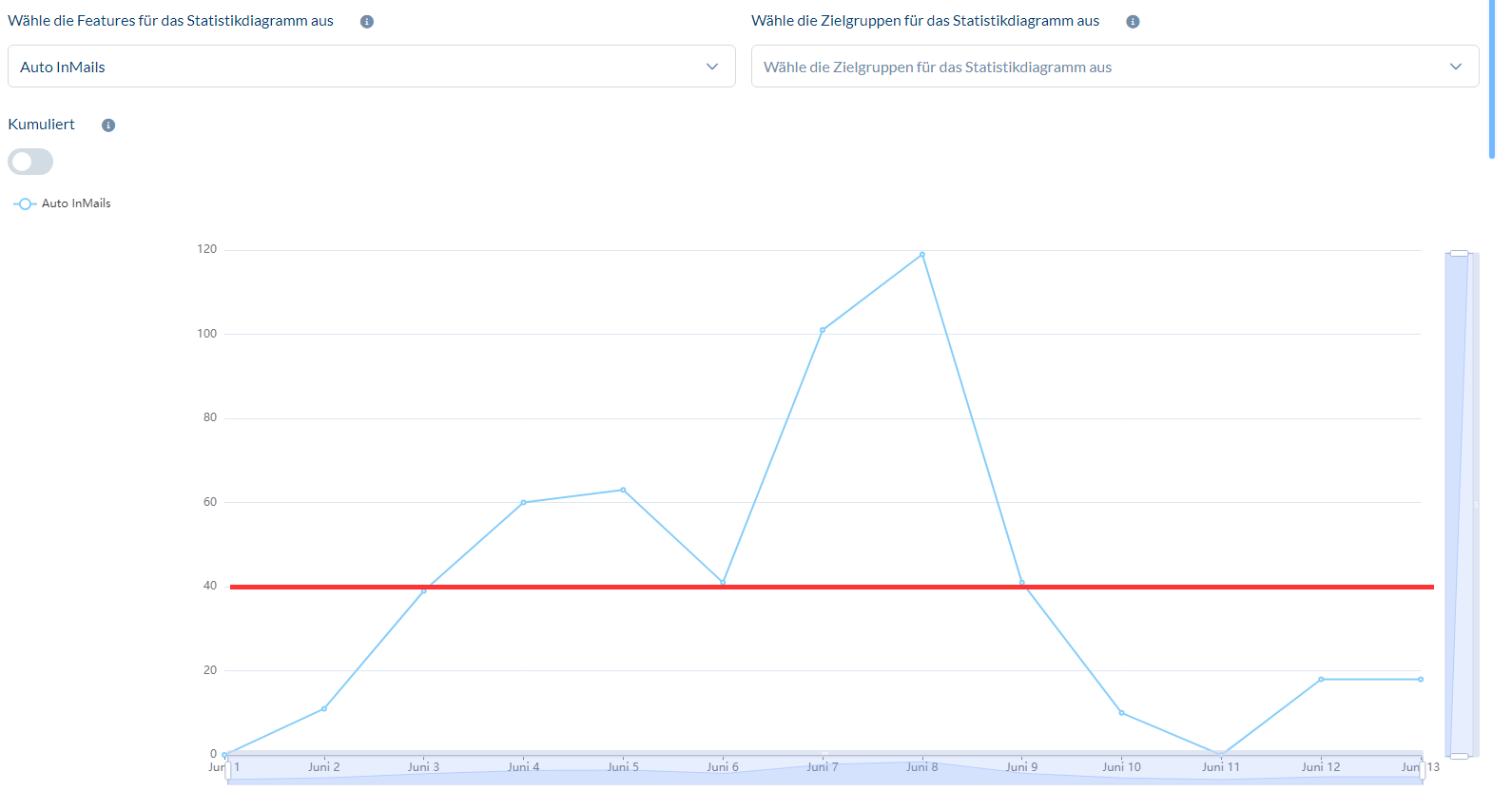This screenshot has height=811, width=1512.
Task: Click the Juni 12 data point
Action: click(x=1321, y=679)
